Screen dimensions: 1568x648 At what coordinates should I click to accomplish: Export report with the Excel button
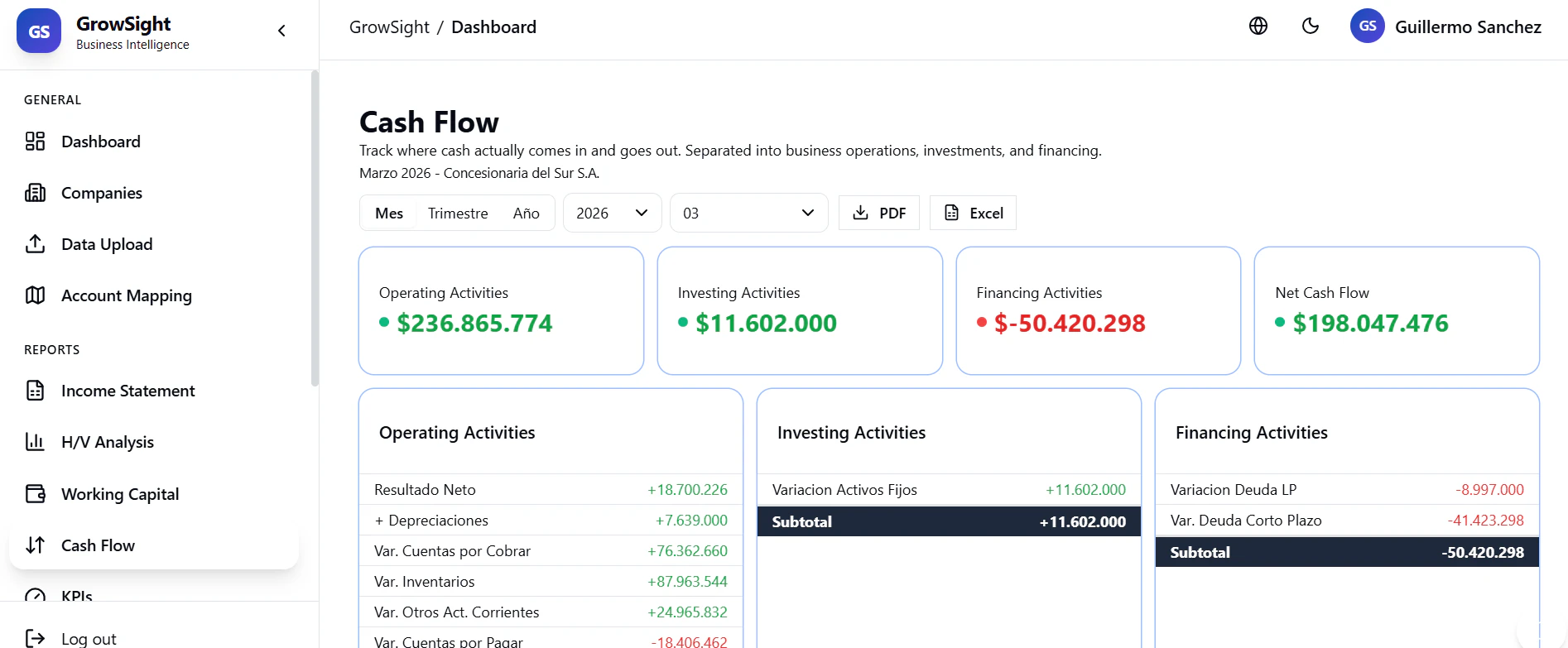pos(973,213)
